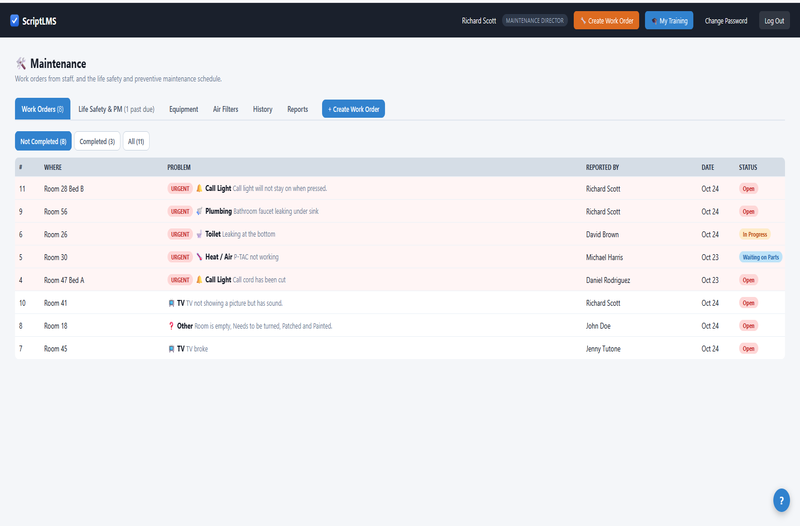Click the TV icon in Room 45 row
The height and width of the screenshot is (526, 800).
click(171, 349)
